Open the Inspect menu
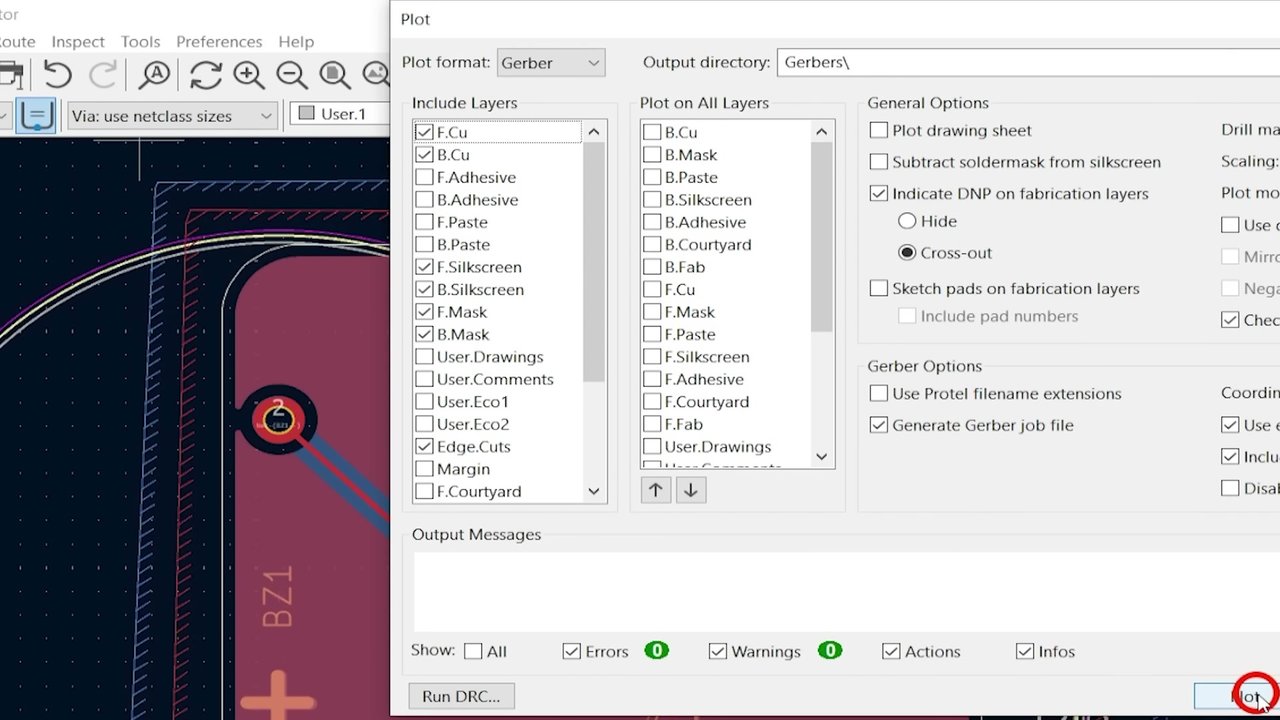The width and height of the screenshot is (1280, 720). [x=78, y=41]
